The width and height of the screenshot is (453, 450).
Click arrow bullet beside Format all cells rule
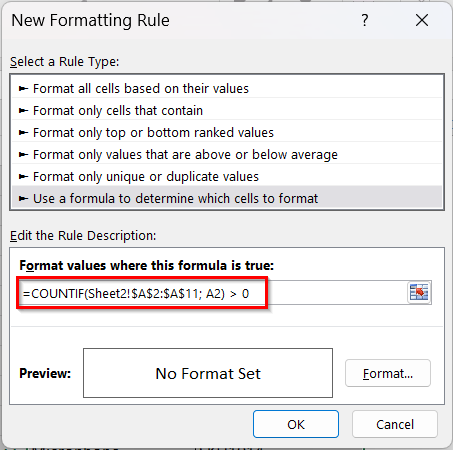(x=23, y=89)
